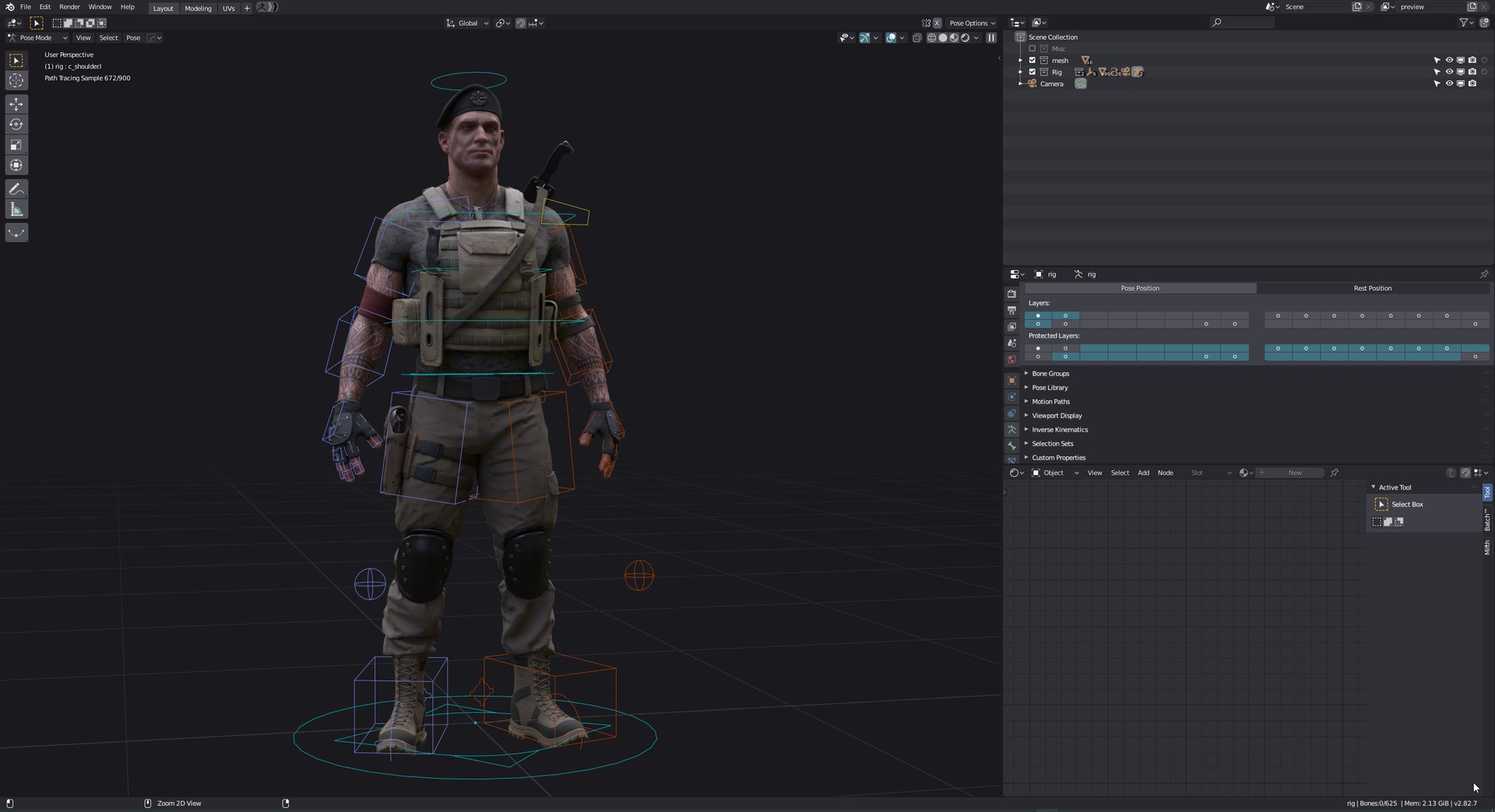Click the outliner search field

tap(1242, 23)
